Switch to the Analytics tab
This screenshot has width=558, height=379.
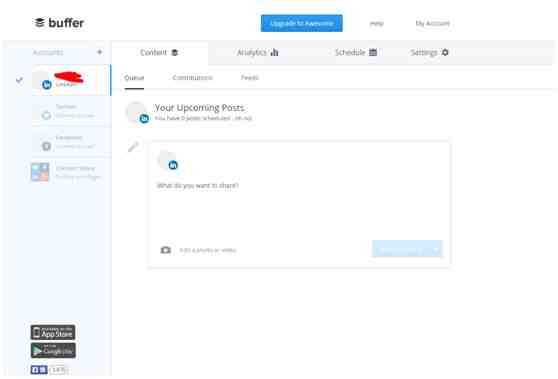tap(258, 53)
